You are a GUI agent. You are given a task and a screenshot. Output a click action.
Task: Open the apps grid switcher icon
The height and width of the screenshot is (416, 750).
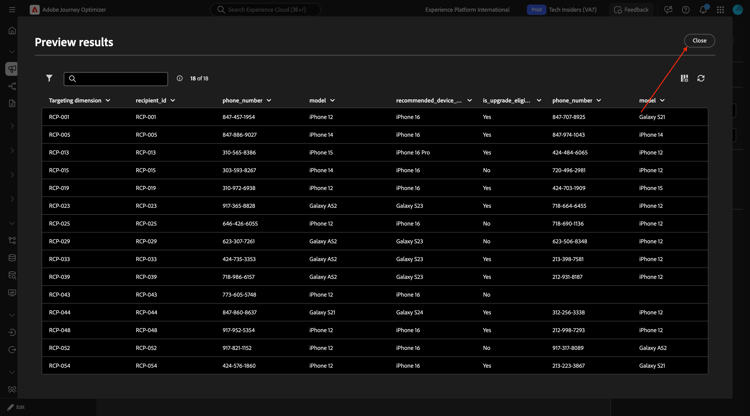tap(720, 10)
